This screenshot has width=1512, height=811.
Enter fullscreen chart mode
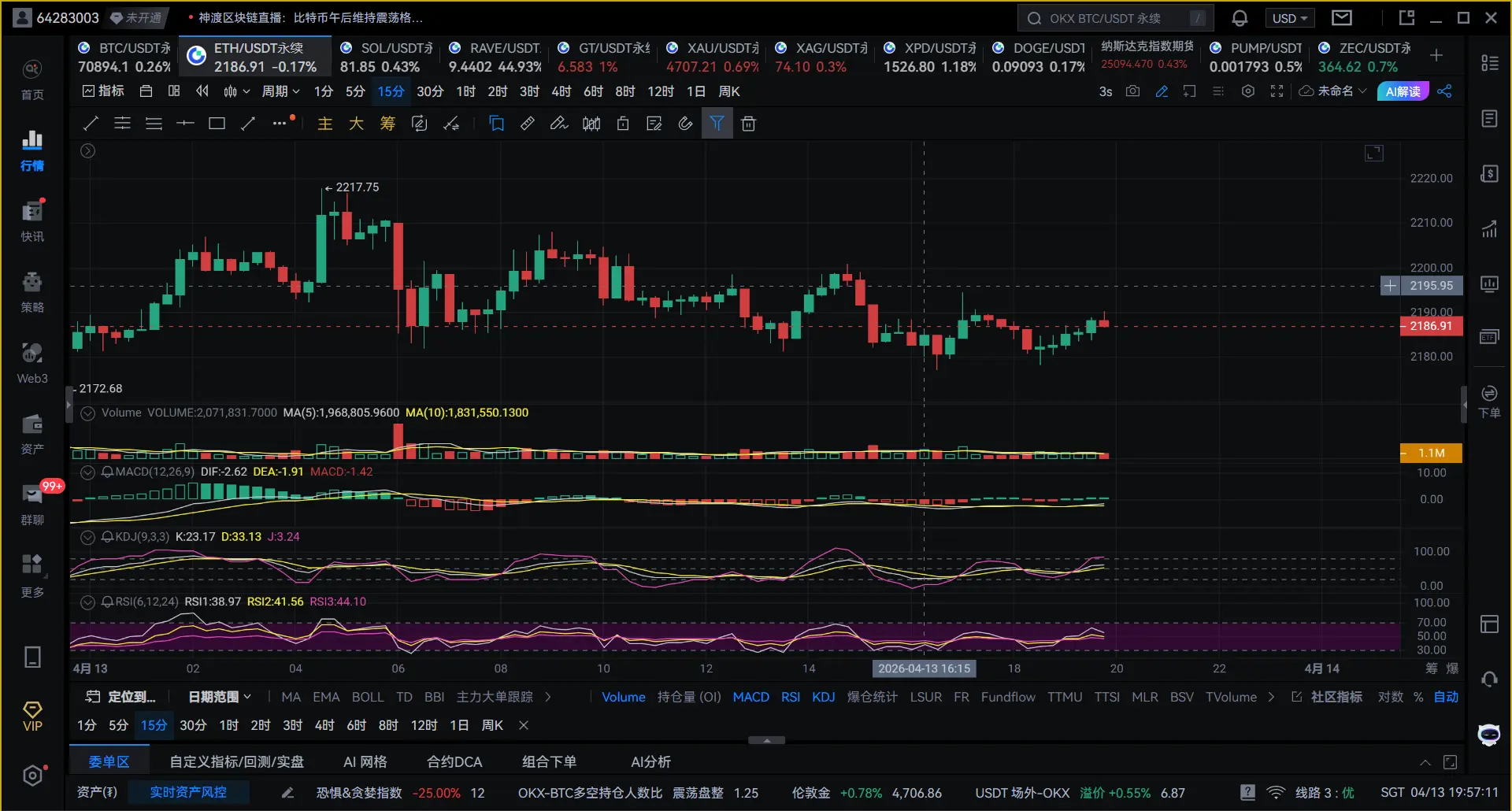1277,91
